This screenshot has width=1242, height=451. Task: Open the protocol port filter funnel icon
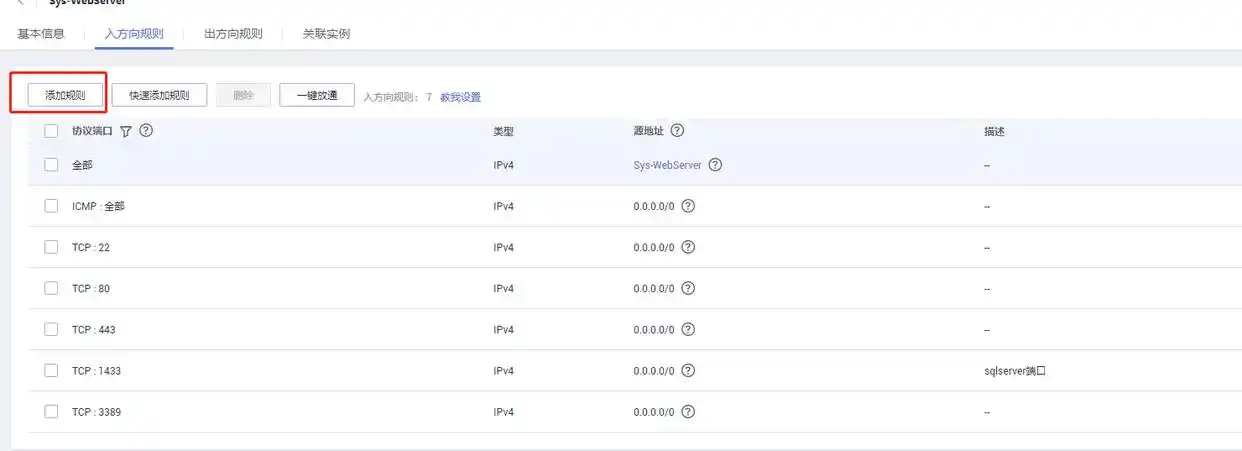[126, 131]
